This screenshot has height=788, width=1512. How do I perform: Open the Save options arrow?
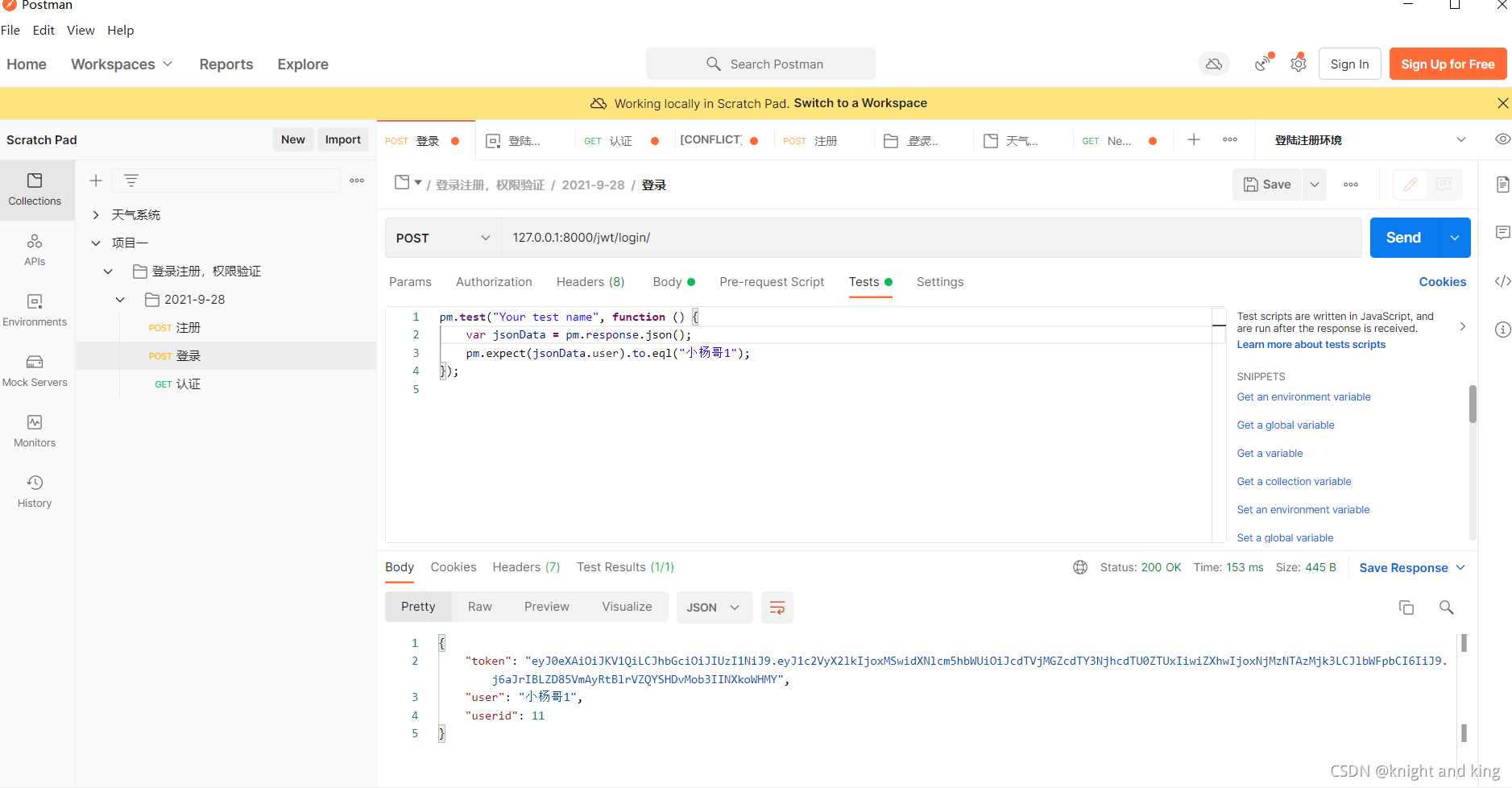1315,185
